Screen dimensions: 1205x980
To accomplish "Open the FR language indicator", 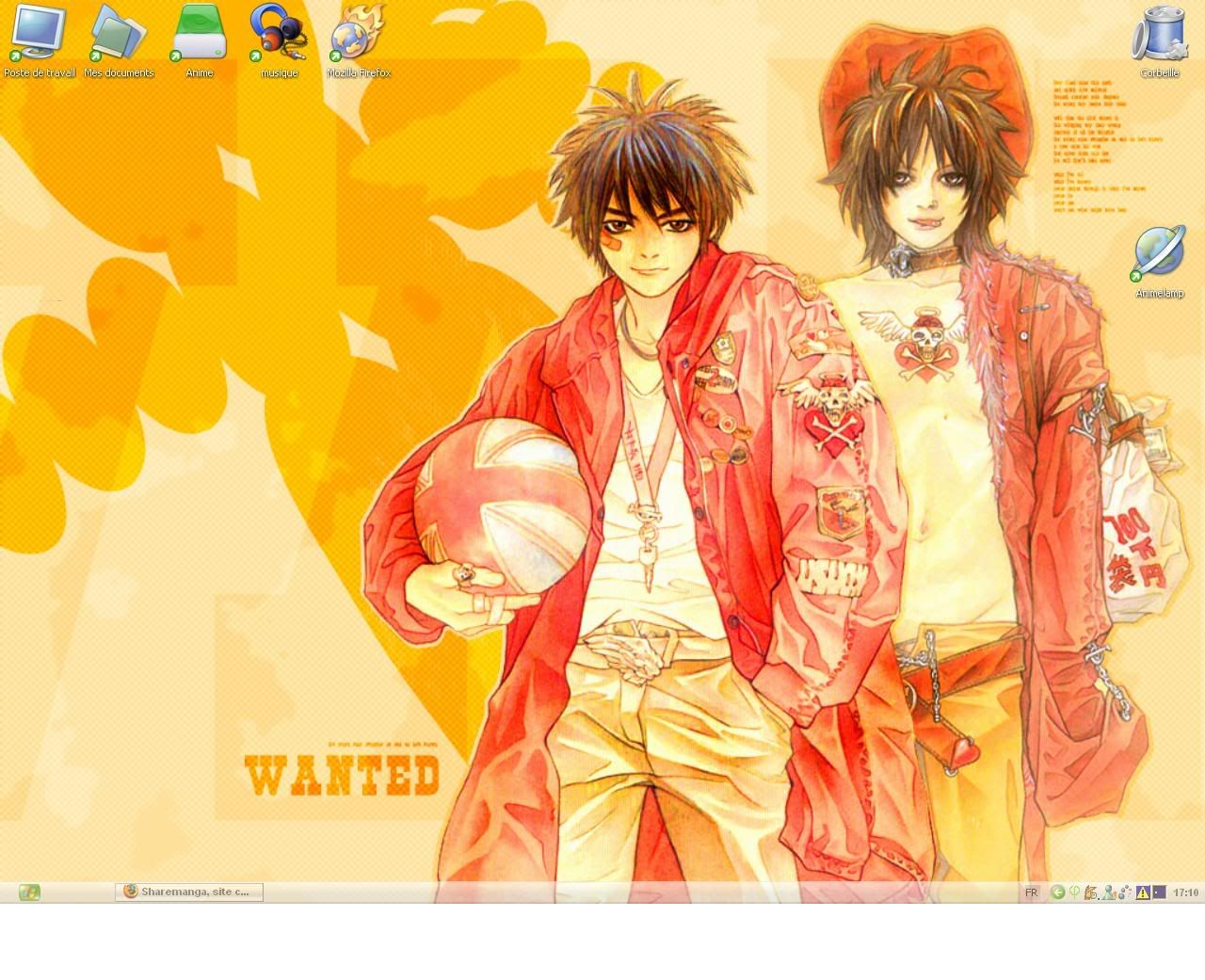I will (1032, 892).
